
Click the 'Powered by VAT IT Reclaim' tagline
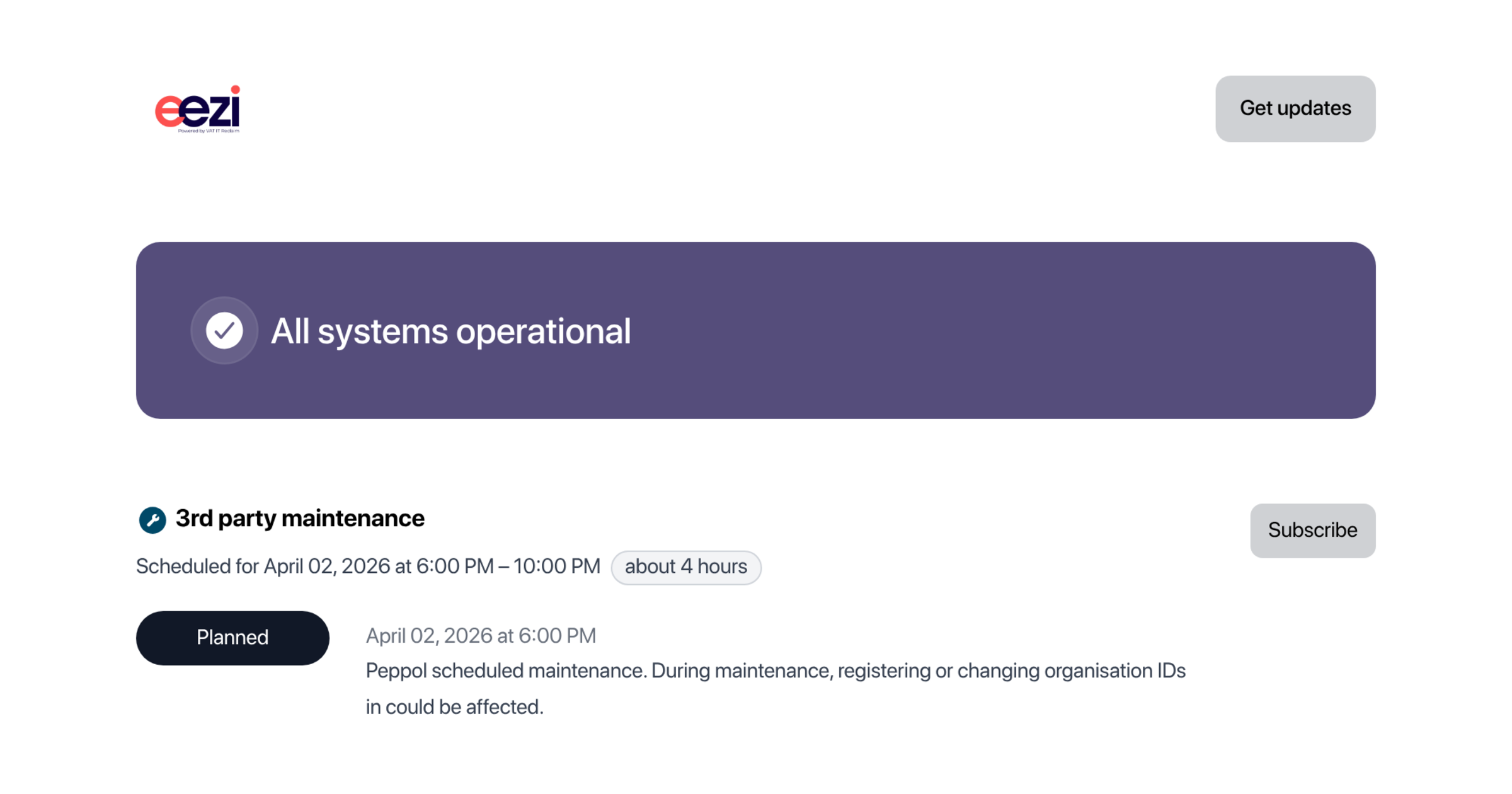click(209, 131)
